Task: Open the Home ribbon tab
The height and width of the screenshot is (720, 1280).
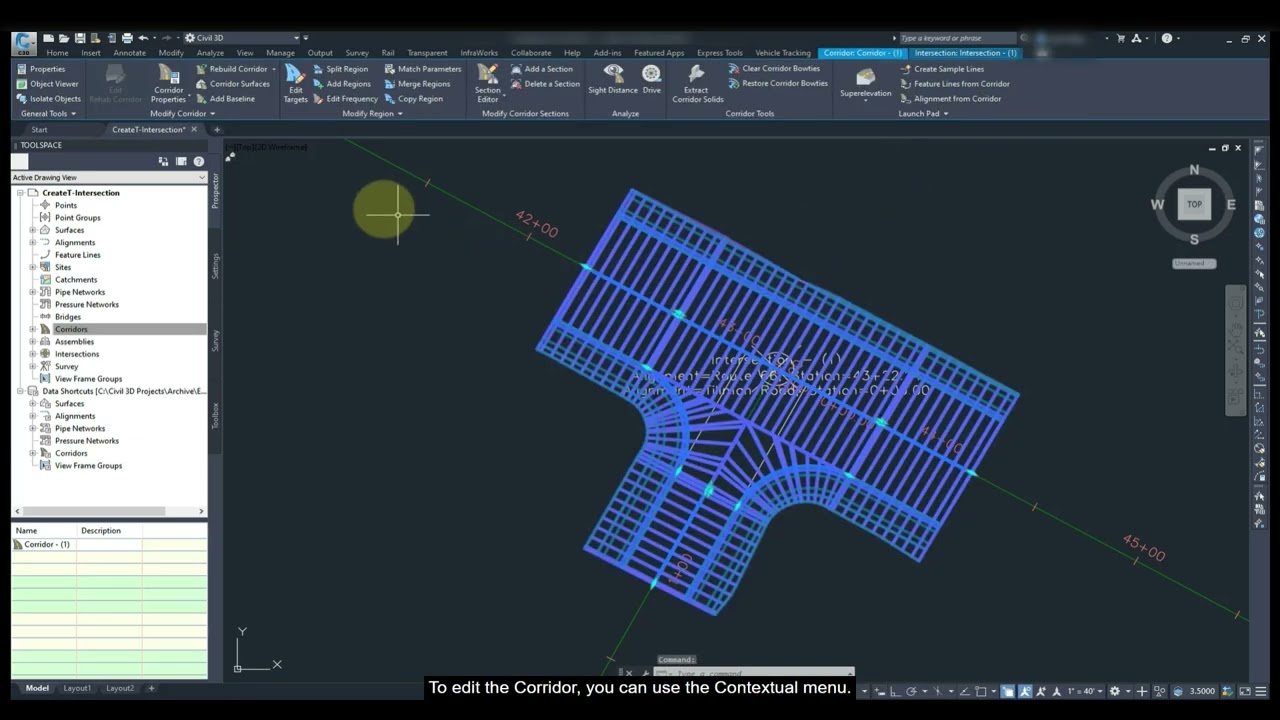Action: tap(57, 53)
